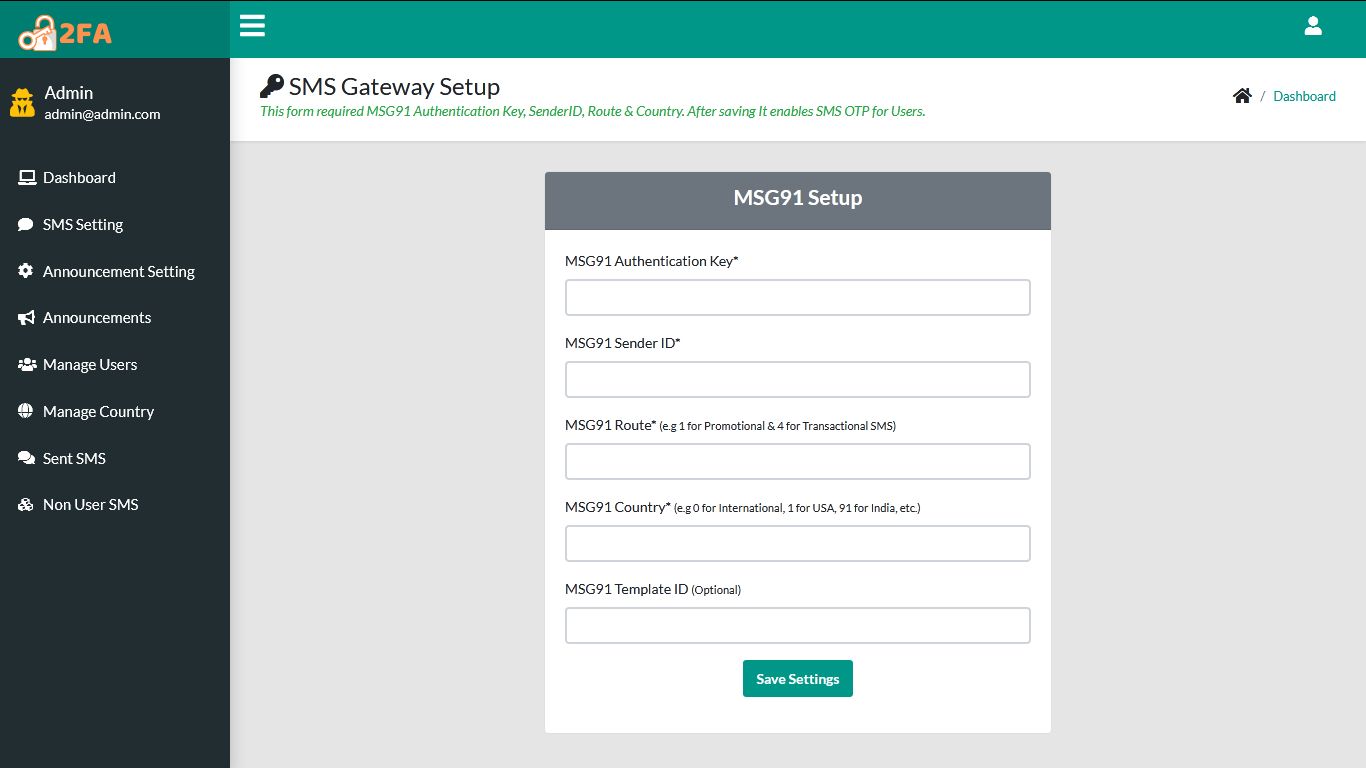1366x768 pixels.
Task: Open SMS Setting in sidebar
Action: coord(83,225)
